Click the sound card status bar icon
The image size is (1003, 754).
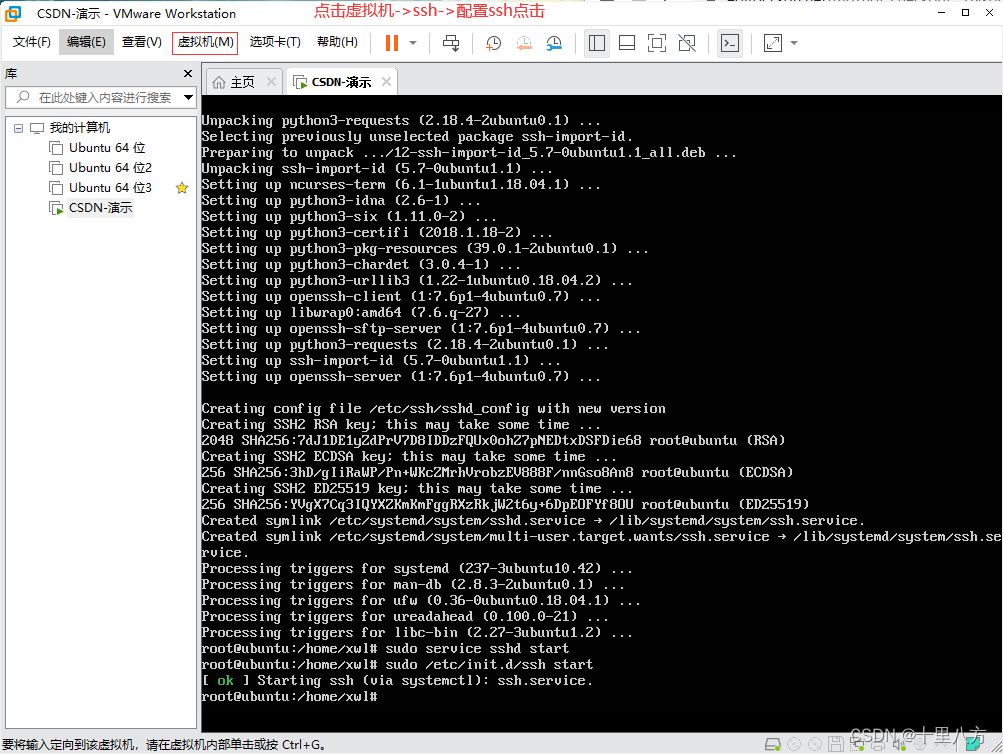tap(899, 744)
